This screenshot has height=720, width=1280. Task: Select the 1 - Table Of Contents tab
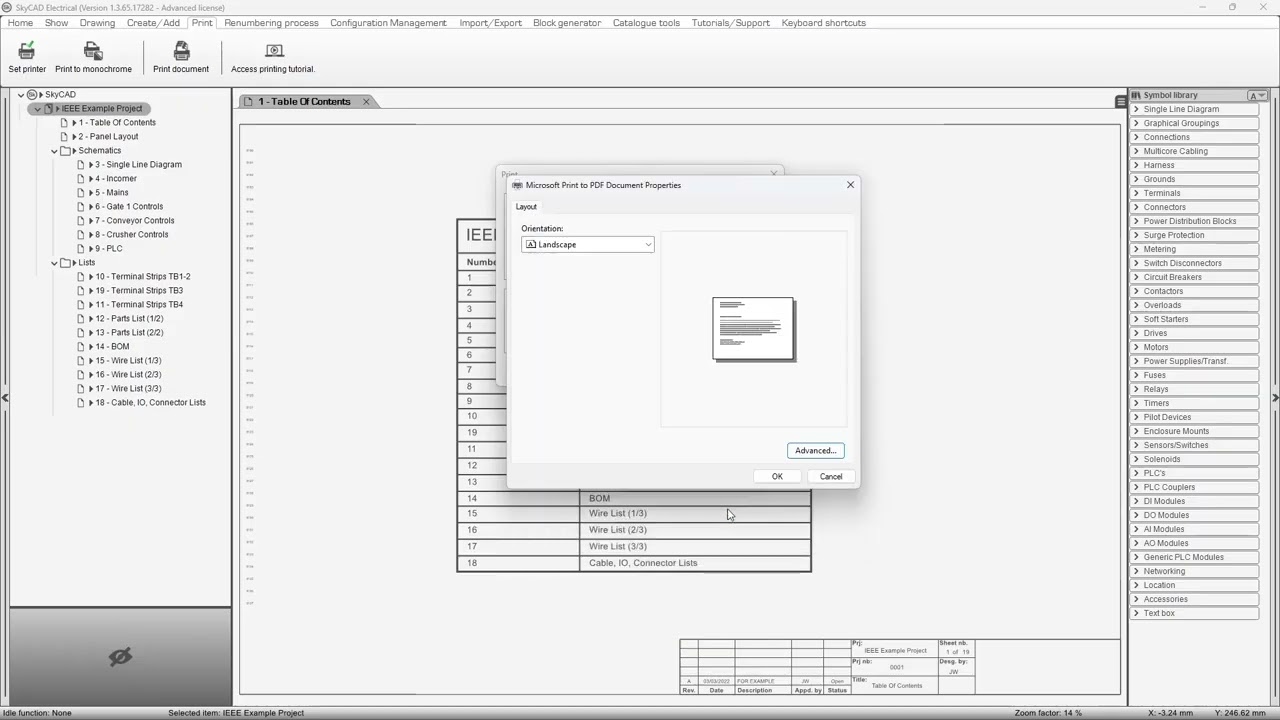point(304,101)
